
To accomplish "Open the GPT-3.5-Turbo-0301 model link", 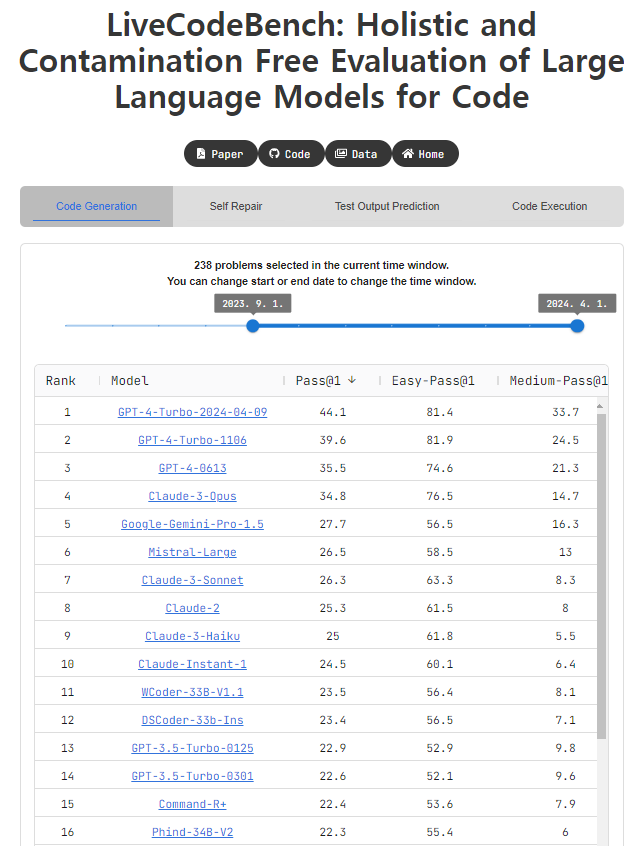I will pos(193,776).
